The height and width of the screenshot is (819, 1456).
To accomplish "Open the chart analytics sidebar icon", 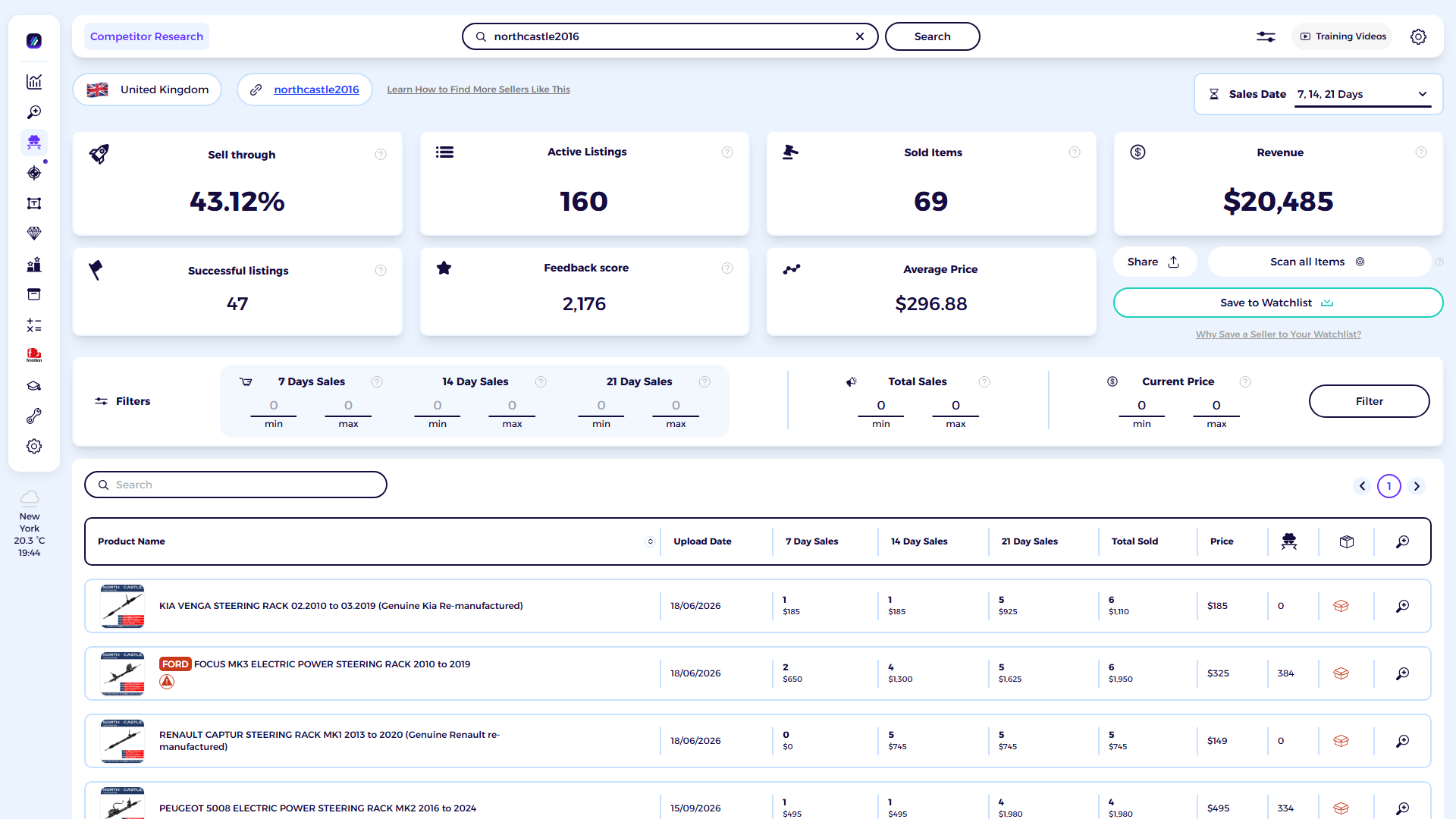I will click(34, 82).
